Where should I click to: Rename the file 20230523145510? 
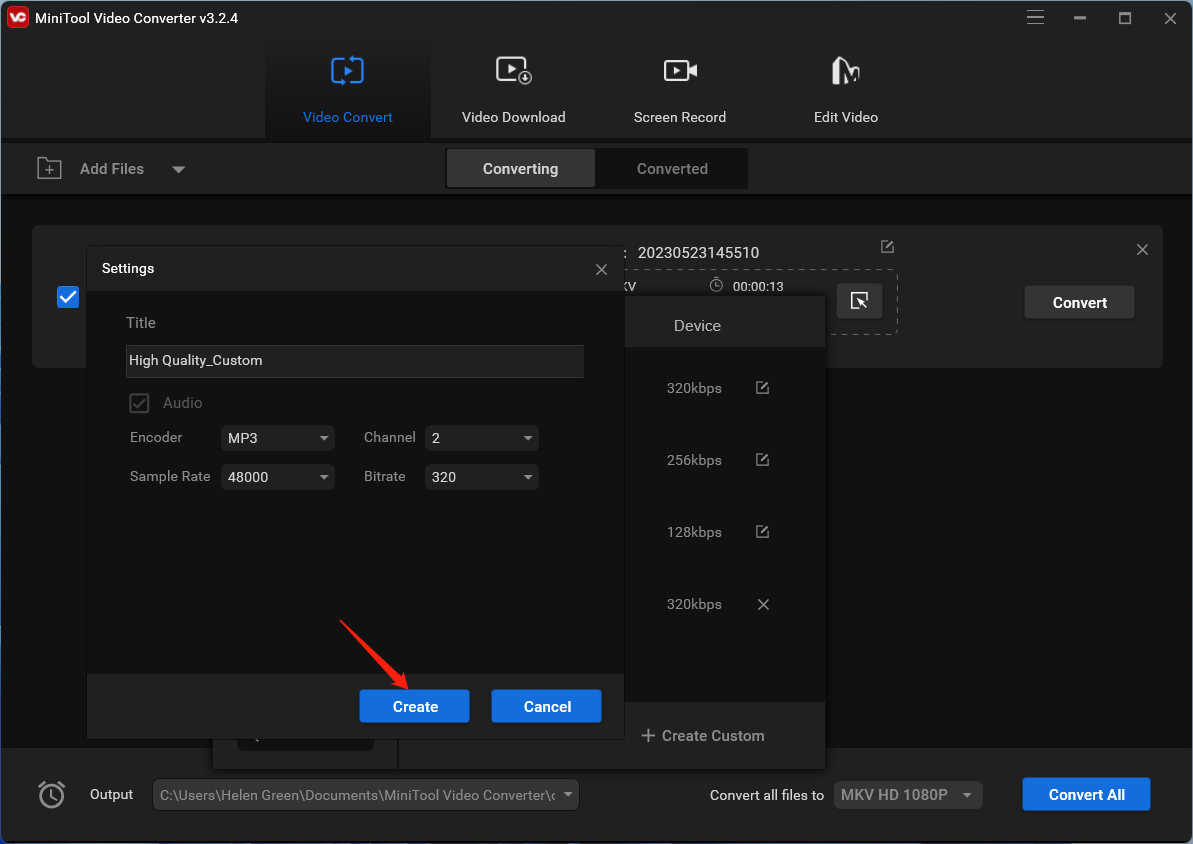pyautogui.click(x=887, y=246)
